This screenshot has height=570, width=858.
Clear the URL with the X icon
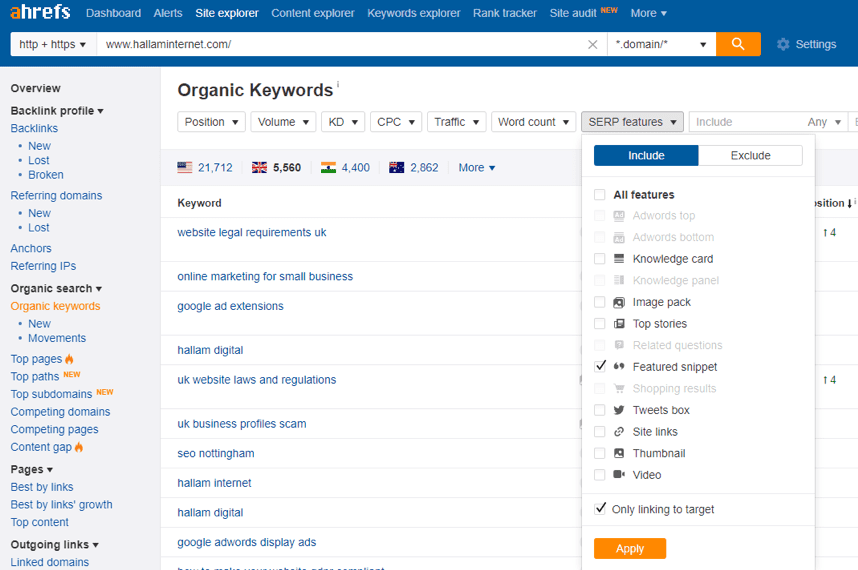(592, 44)
